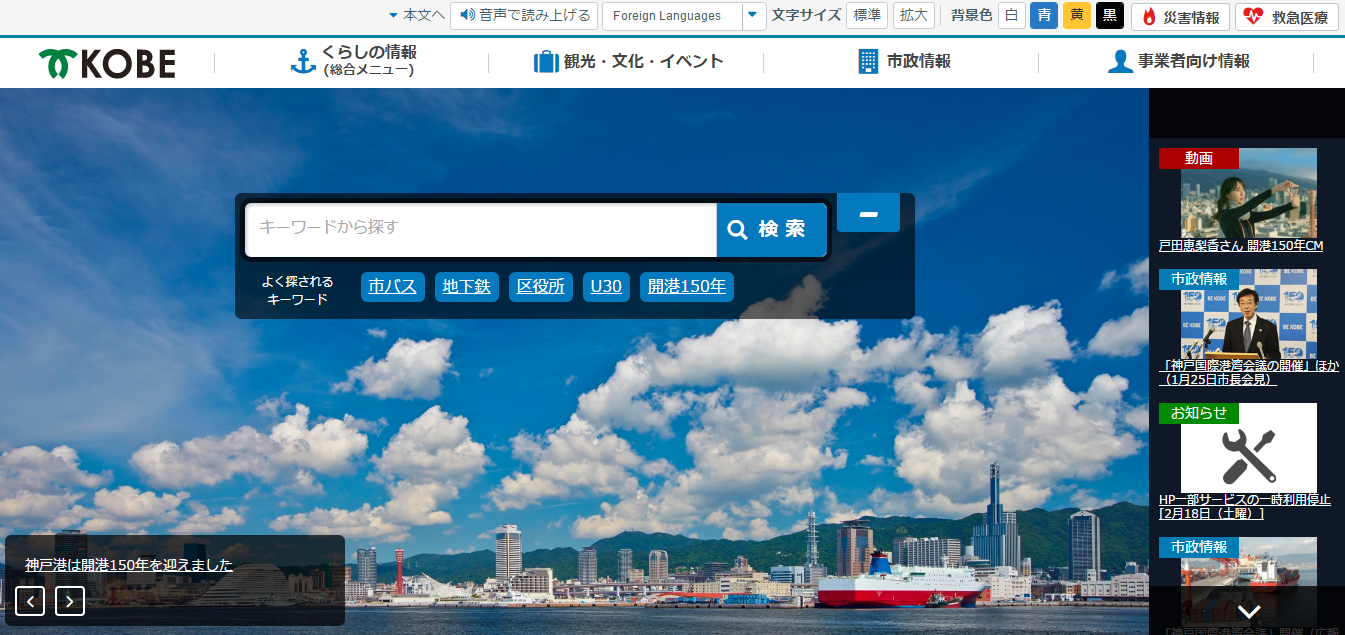
Task: Open the mayor press conference thumbnail
Action: tap(1249, 314)
